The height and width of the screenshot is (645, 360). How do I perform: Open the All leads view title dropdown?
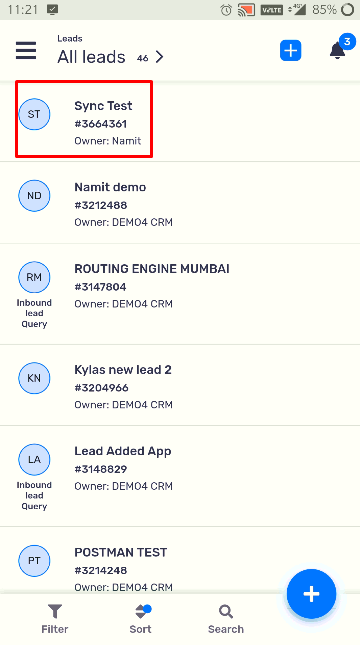[x=91, y=57]
